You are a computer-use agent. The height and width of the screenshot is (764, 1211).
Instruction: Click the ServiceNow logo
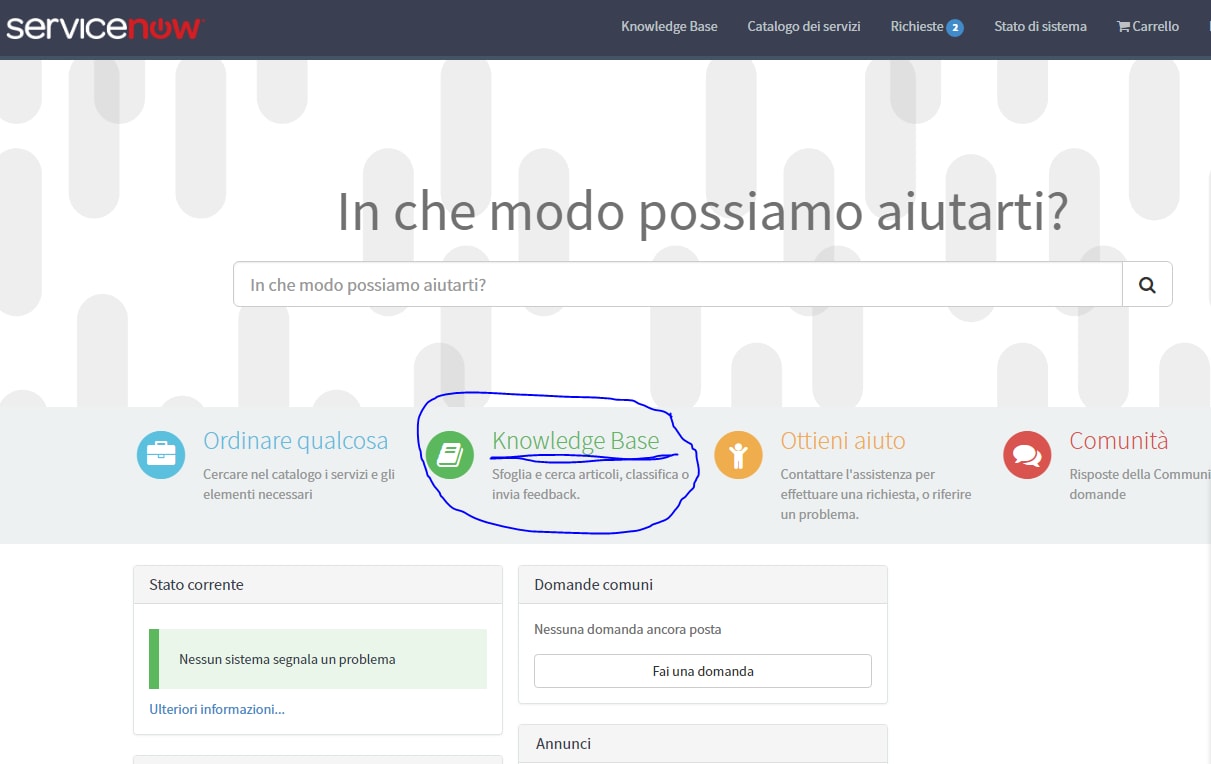(104, 26)
